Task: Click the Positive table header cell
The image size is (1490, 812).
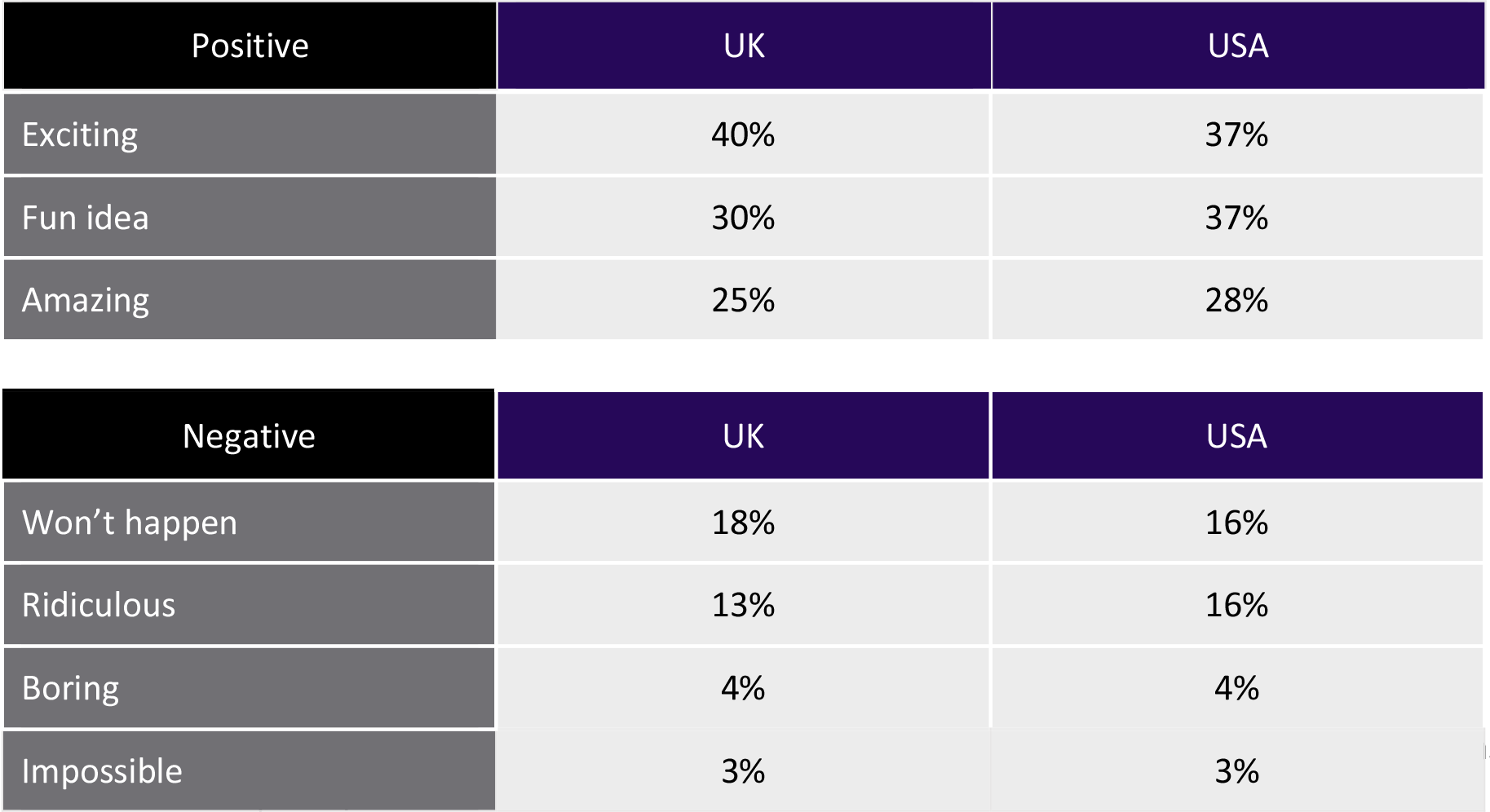Action: (x=250, y=46)
